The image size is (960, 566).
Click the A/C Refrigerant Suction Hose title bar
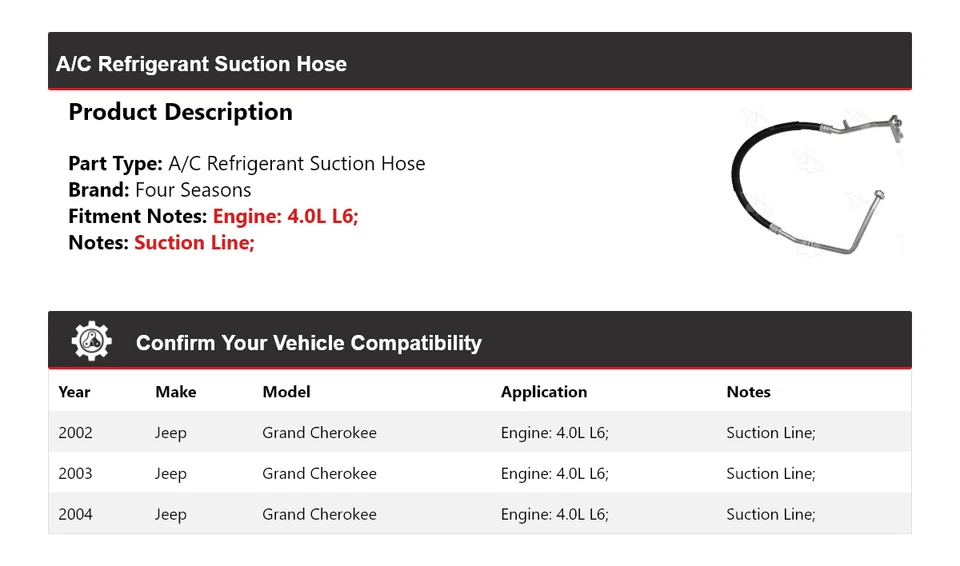point(201,64)
